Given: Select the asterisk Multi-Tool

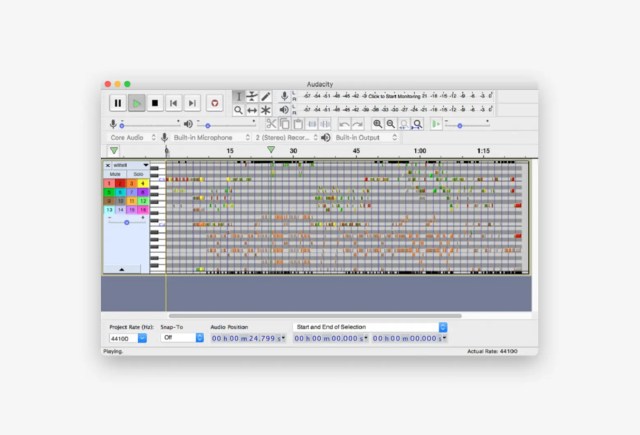Looking at the screenshot, I should pos(266,110).
